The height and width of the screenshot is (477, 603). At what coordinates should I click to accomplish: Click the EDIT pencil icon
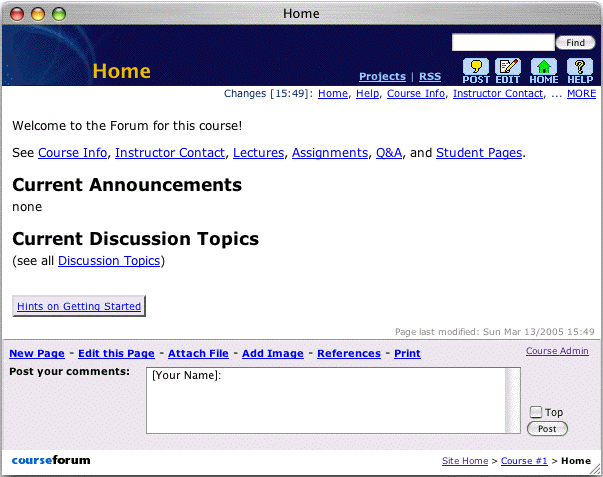point(508,71)
